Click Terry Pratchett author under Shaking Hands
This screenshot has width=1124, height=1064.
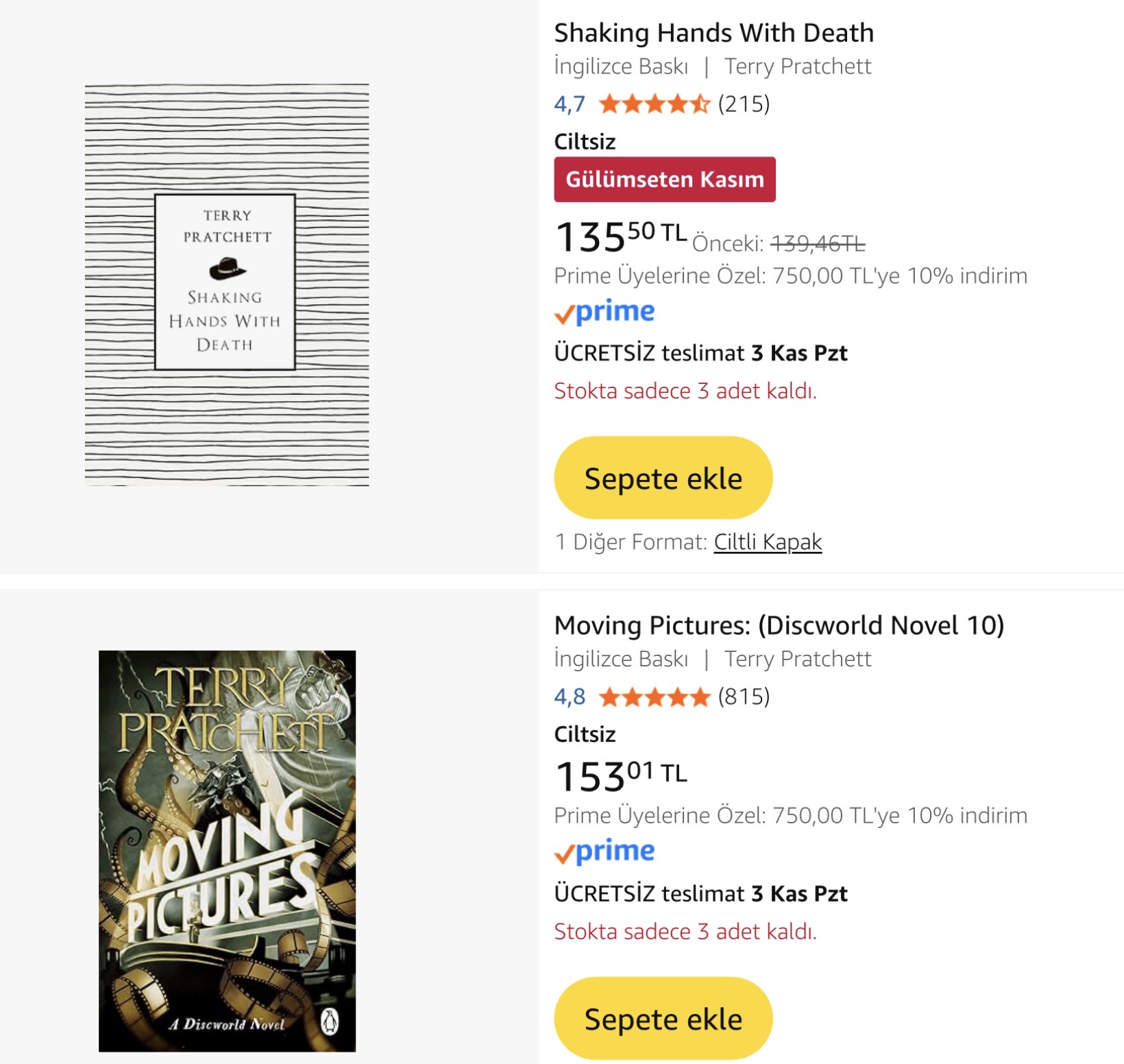798,66
